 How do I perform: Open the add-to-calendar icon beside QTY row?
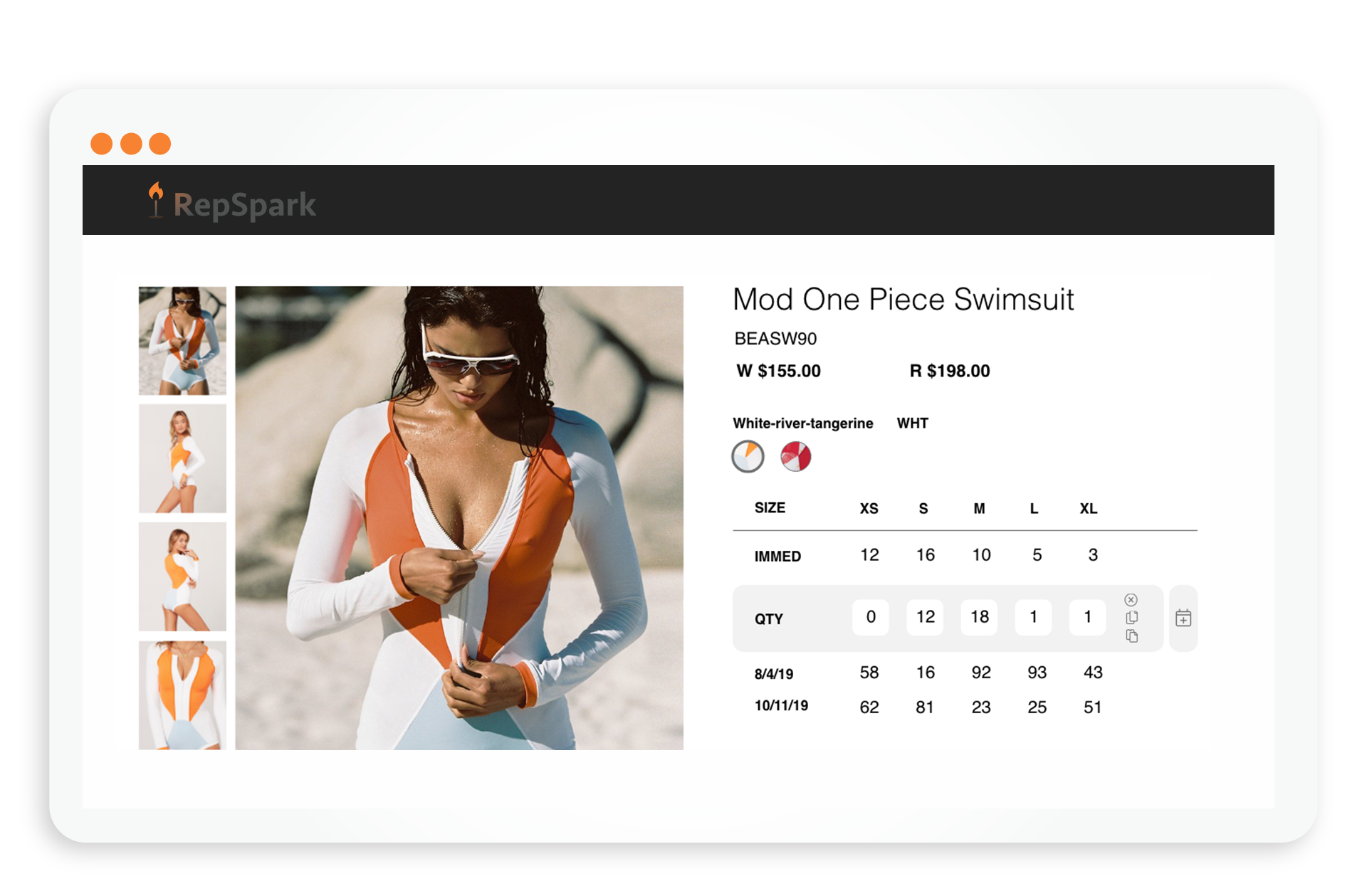click(x=1183, y=618)
